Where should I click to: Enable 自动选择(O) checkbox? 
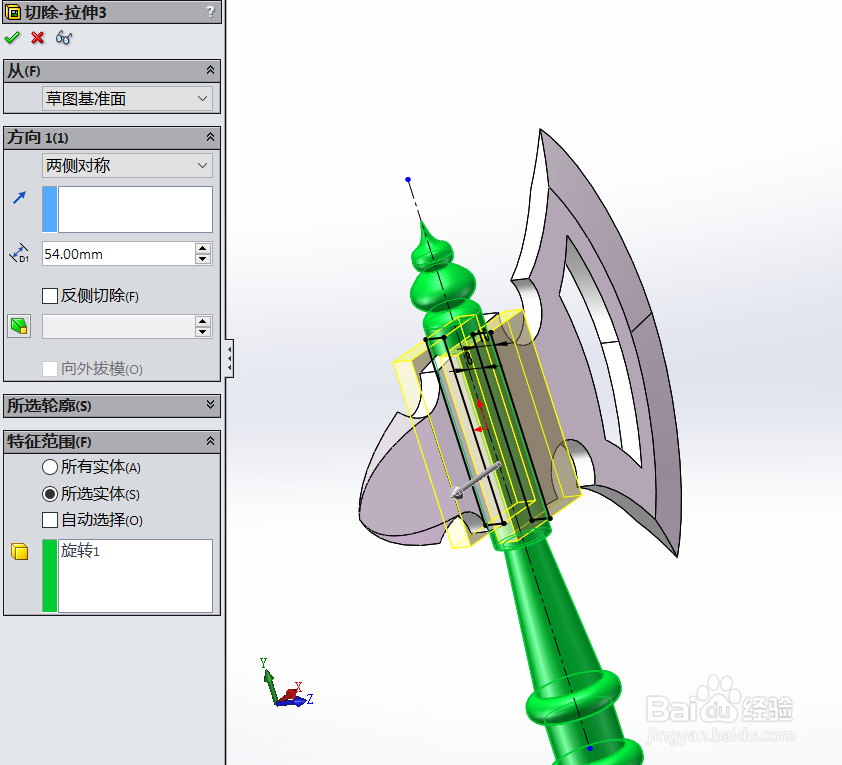point(50,520)
